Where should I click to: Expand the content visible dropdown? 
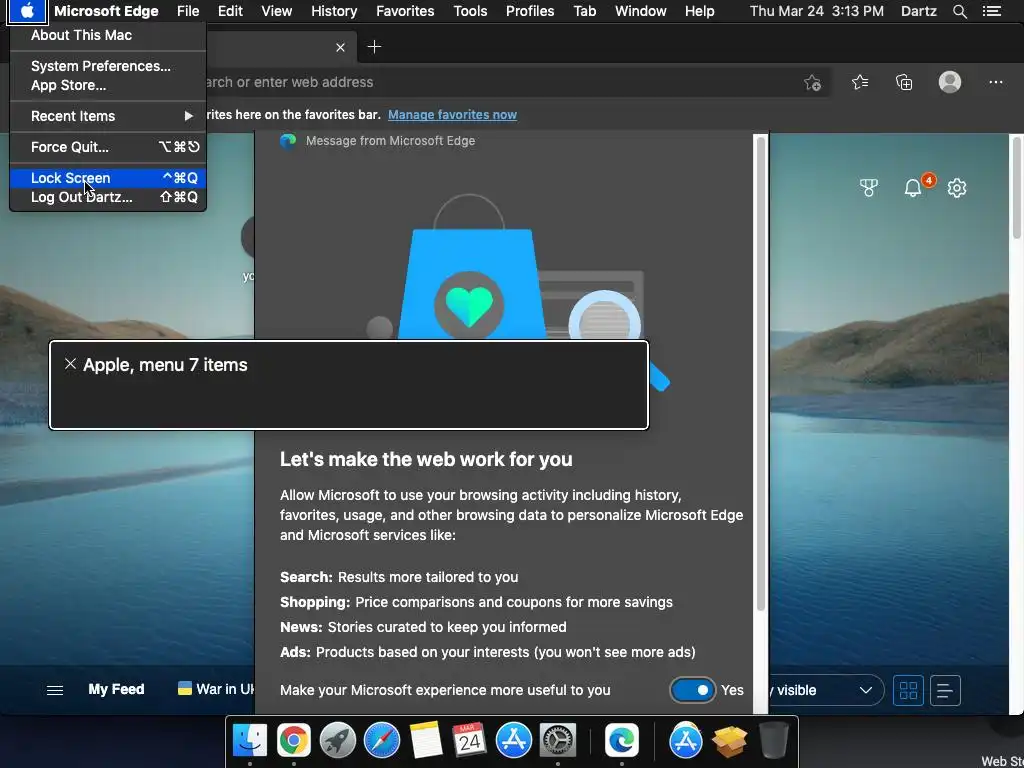click(x=826, y=690)
